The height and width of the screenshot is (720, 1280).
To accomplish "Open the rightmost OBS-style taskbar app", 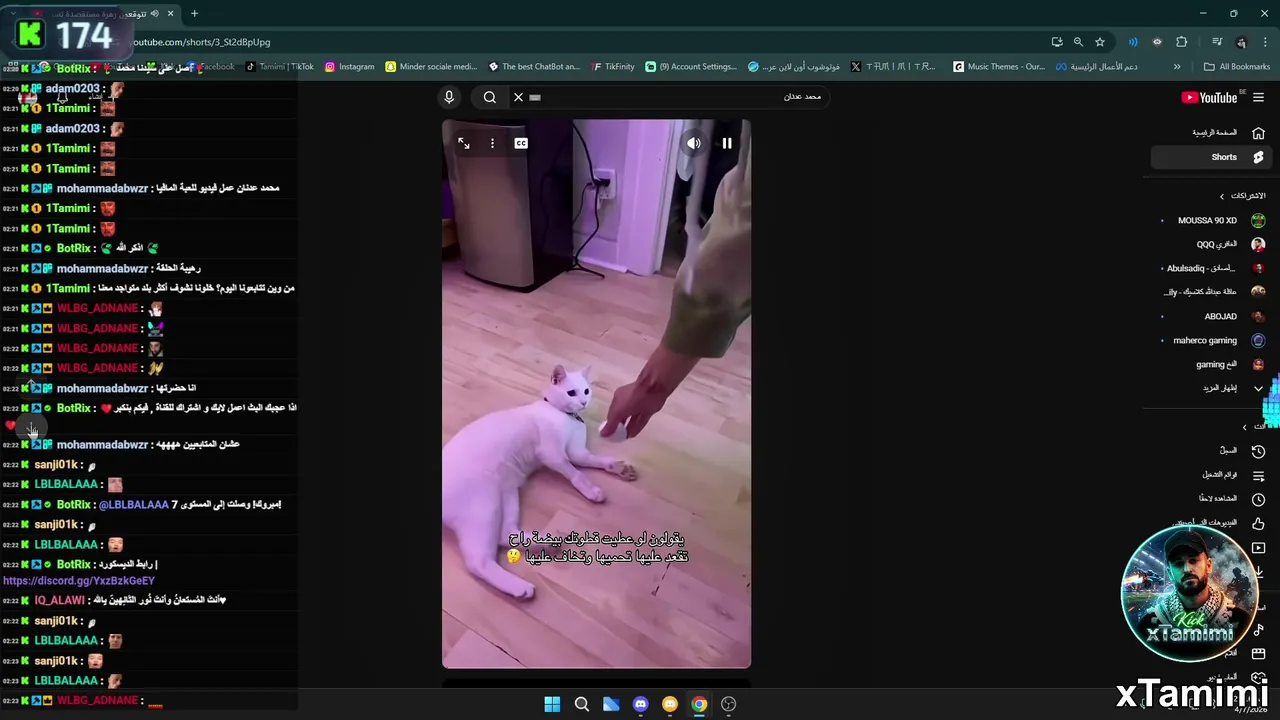I will (x=729, y=704).
